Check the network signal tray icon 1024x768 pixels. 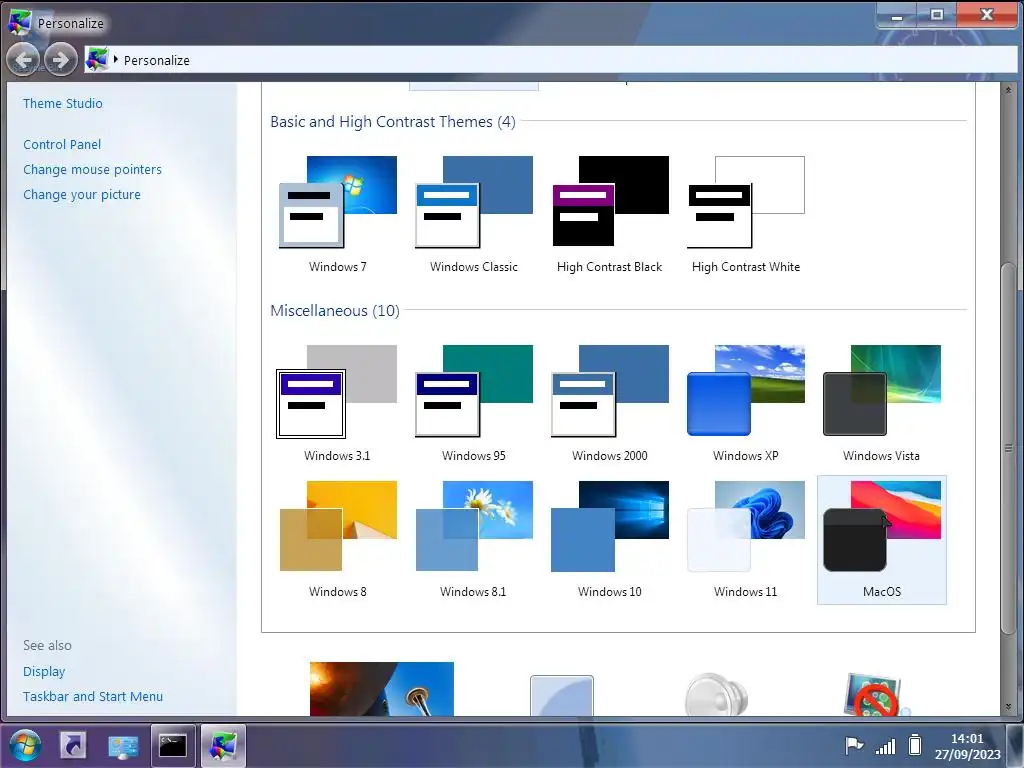(x=886, y=745)
